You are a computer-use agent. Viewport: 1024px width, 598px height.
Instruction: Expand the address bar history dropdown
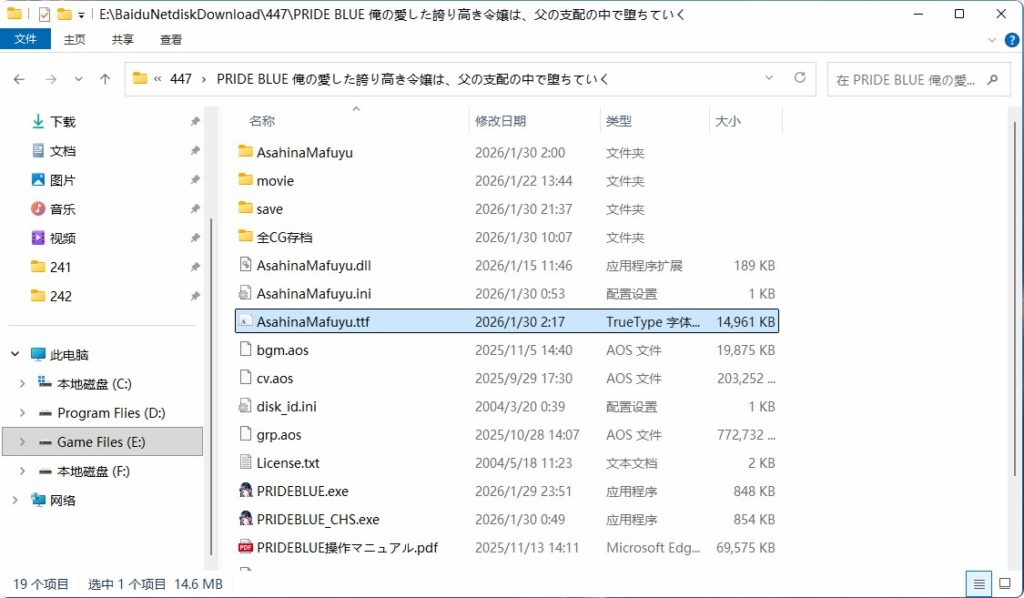[769, 78]
